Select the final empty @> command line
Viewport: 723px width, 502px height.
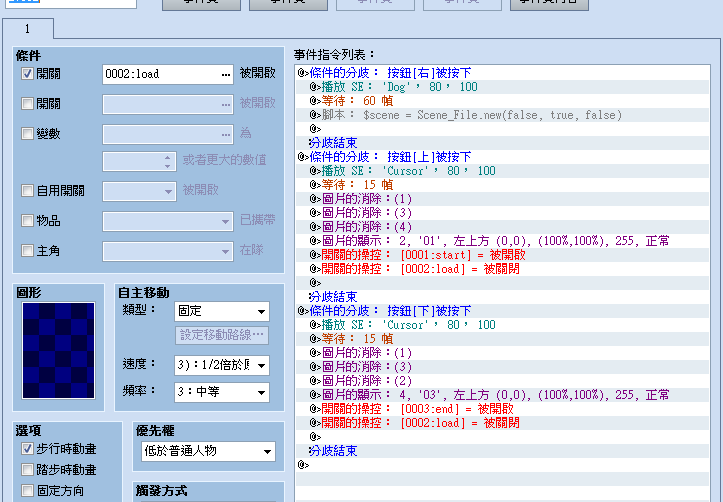503,465
